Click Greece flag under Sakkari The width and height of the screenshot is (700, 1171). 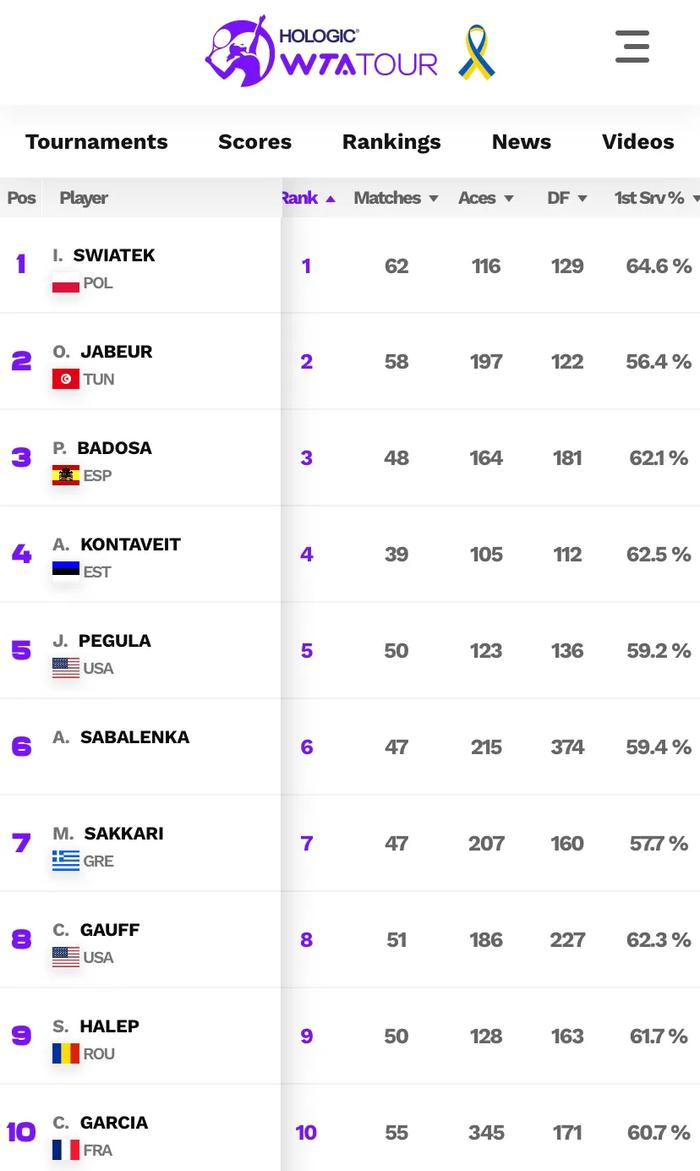tap(66, 861)
